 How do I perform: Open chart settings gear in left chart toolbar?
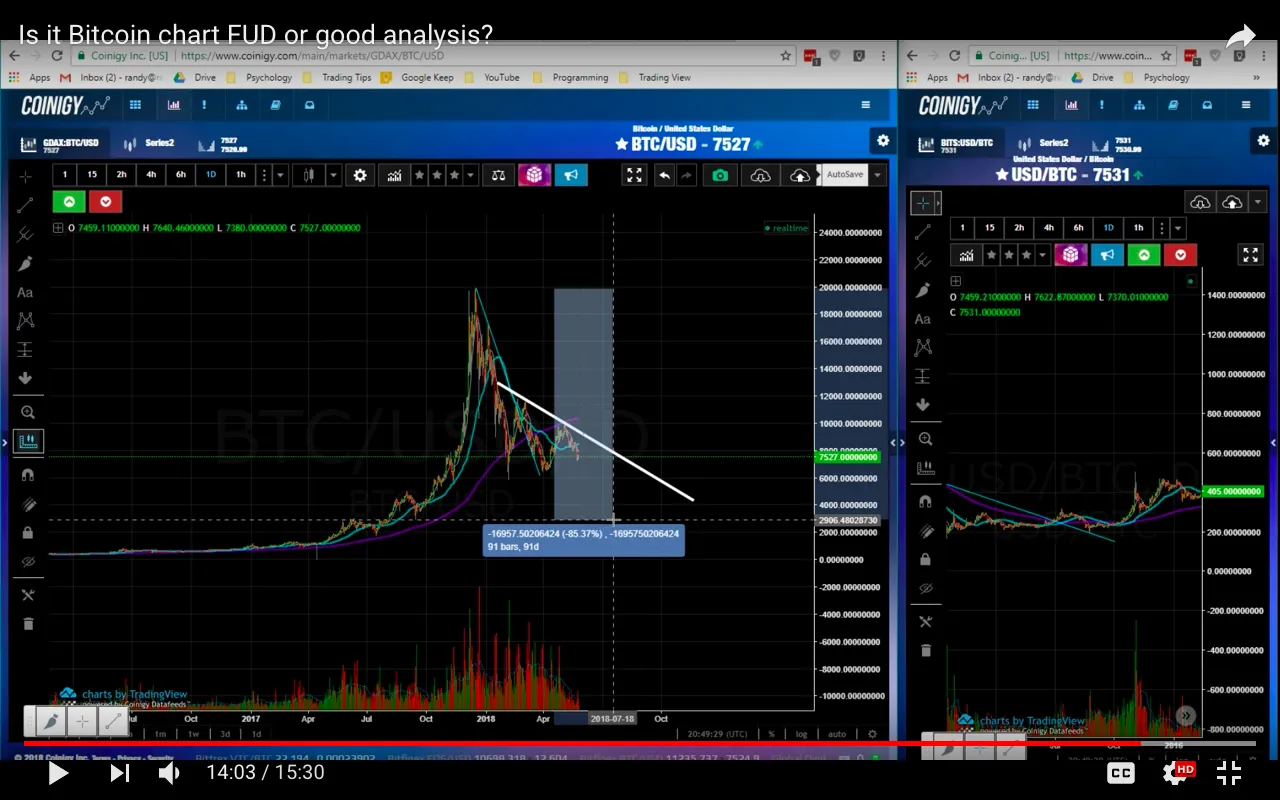point(360,175)
